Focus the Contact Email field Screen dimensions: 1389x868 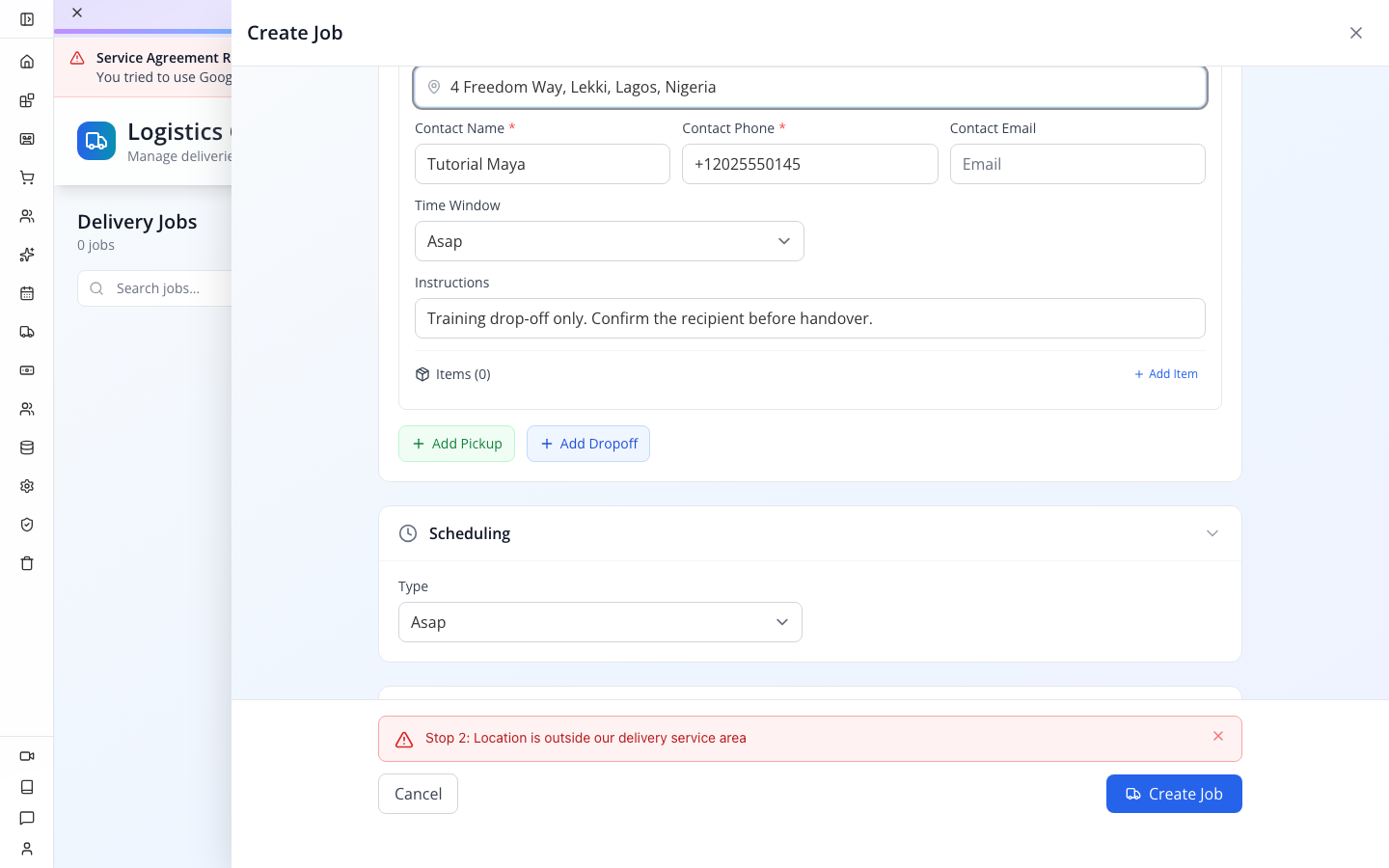[x=1077, y=164]
